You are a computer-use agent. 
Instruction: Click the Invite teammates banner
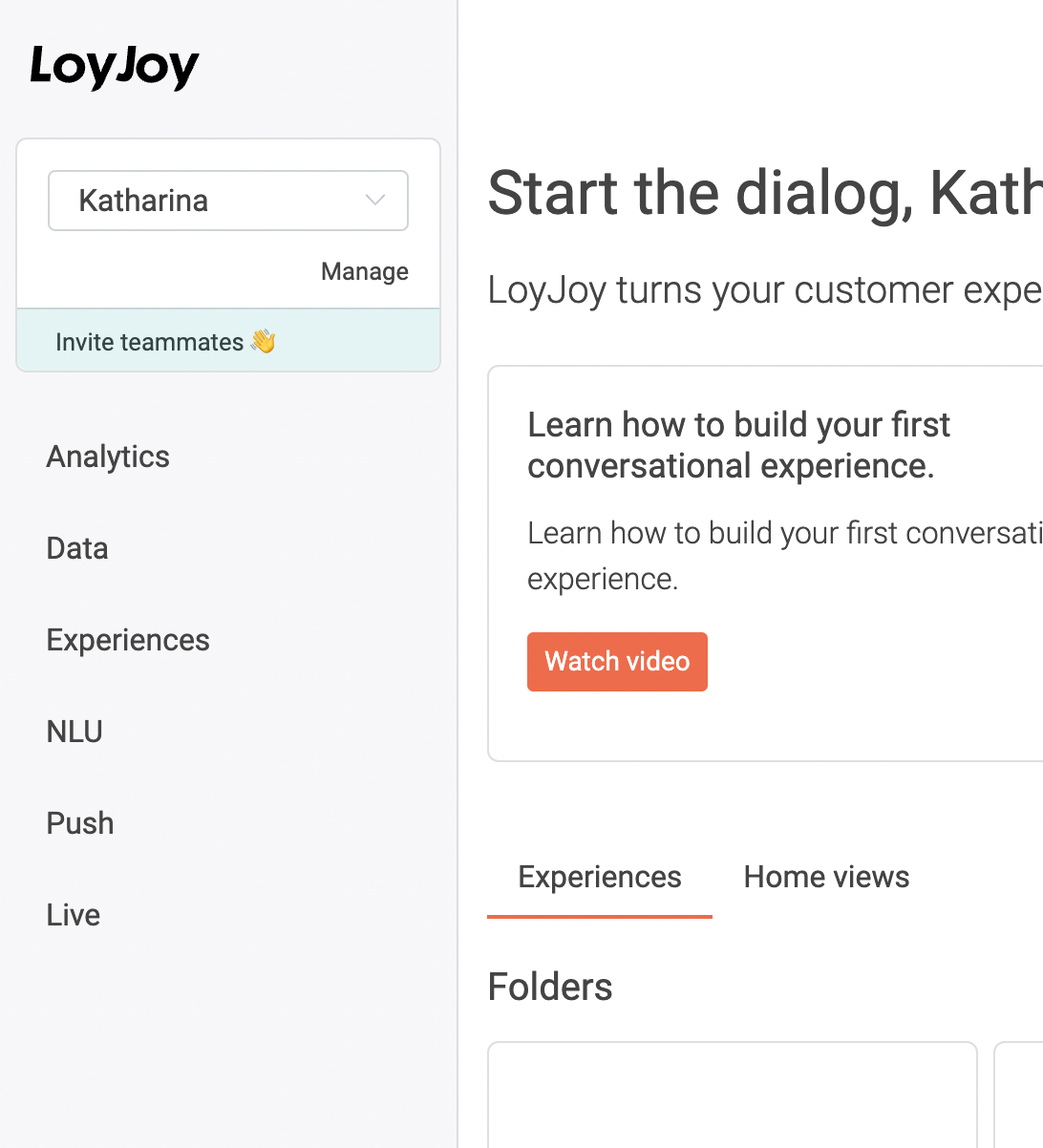tap(227, 339)
